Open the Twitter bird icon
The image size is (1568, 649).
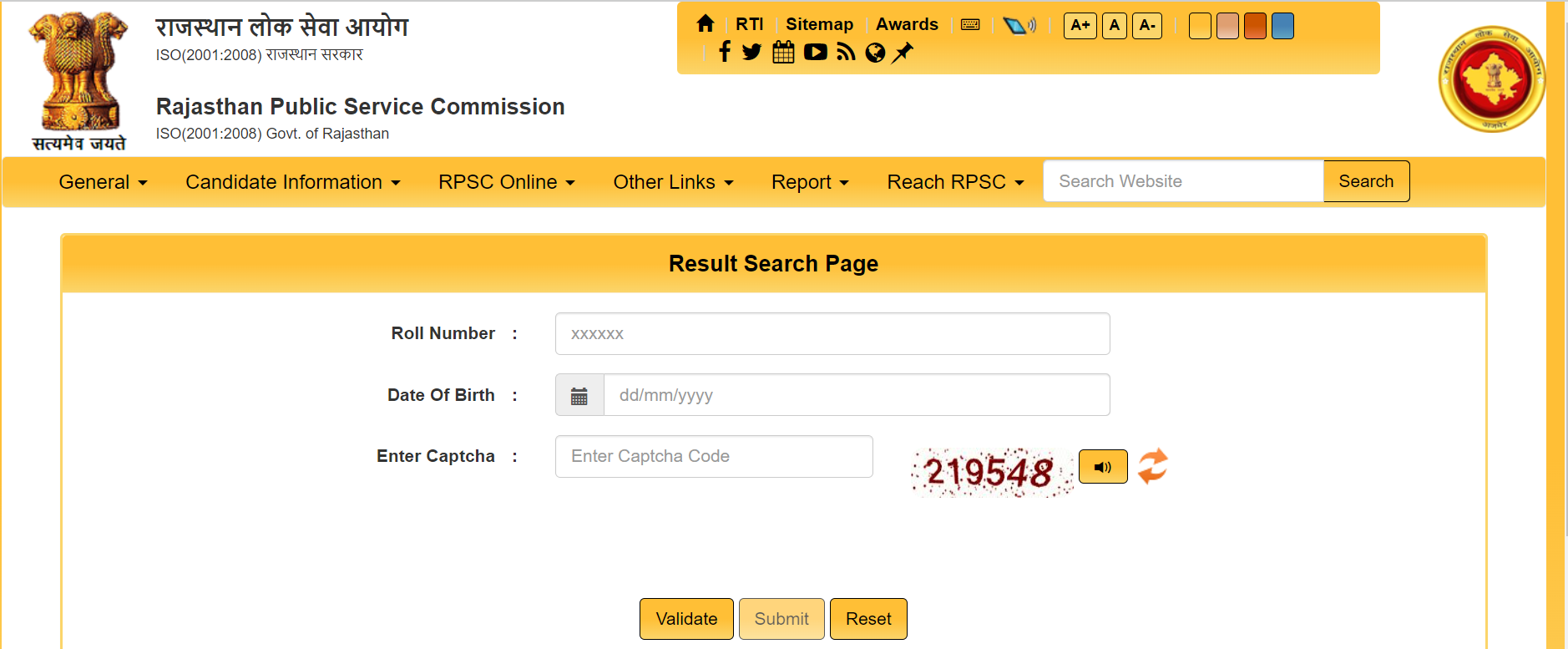click(x=751, y=52)
